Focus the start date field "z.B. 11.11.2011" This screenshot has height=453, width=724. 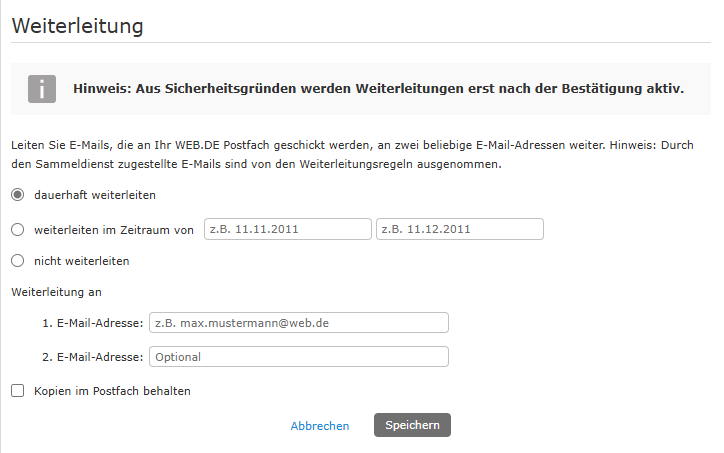(x=288, y=229)
